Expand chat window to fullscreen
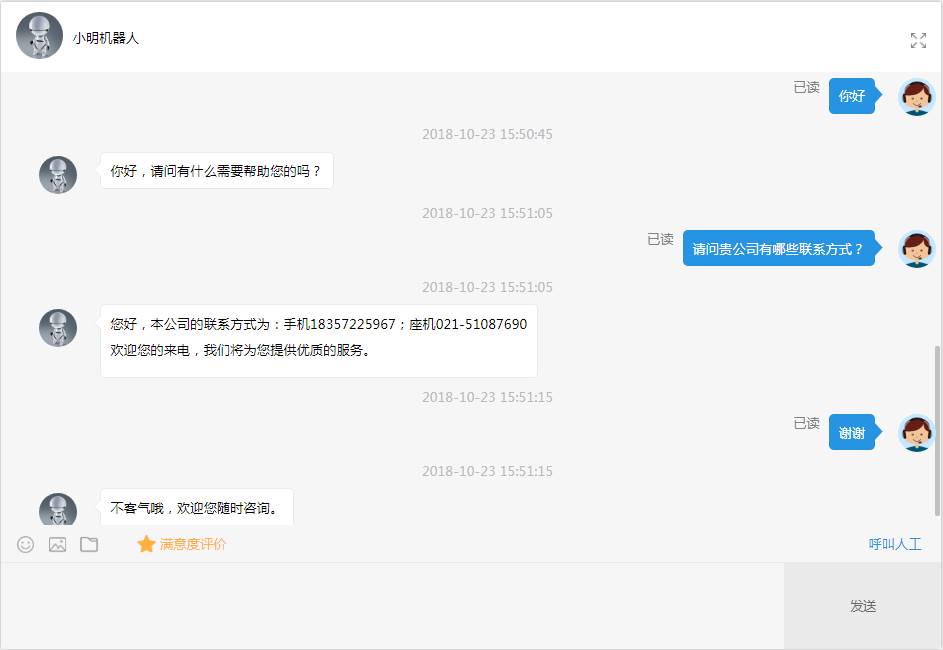Viewport: 943px width, 650px height. 918,40
